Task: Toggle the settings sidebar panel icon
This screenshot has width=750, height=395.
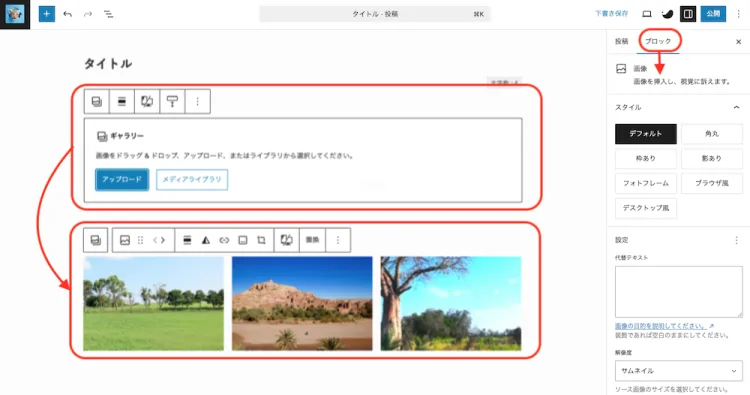Action: [688, 14]
